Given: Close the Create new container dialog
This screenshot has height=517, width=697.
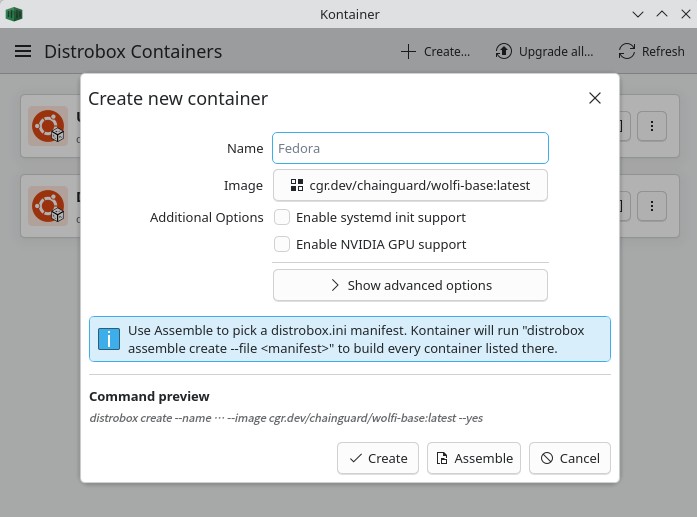Looking at the screenshot, I should coord(595,98).
